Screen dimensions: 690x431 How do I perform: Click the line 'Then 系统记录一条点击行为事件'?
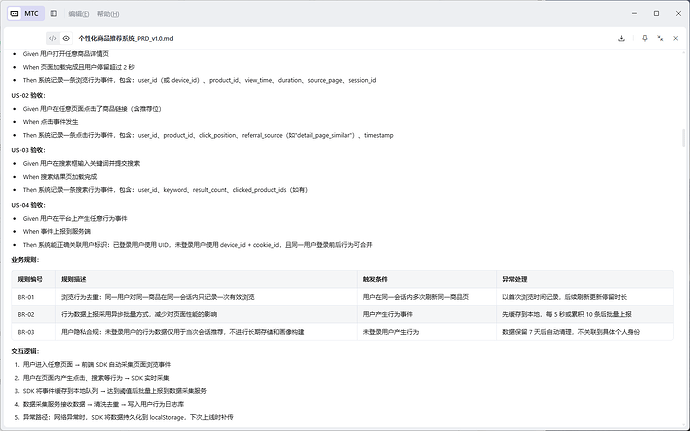tap(208, 135)
